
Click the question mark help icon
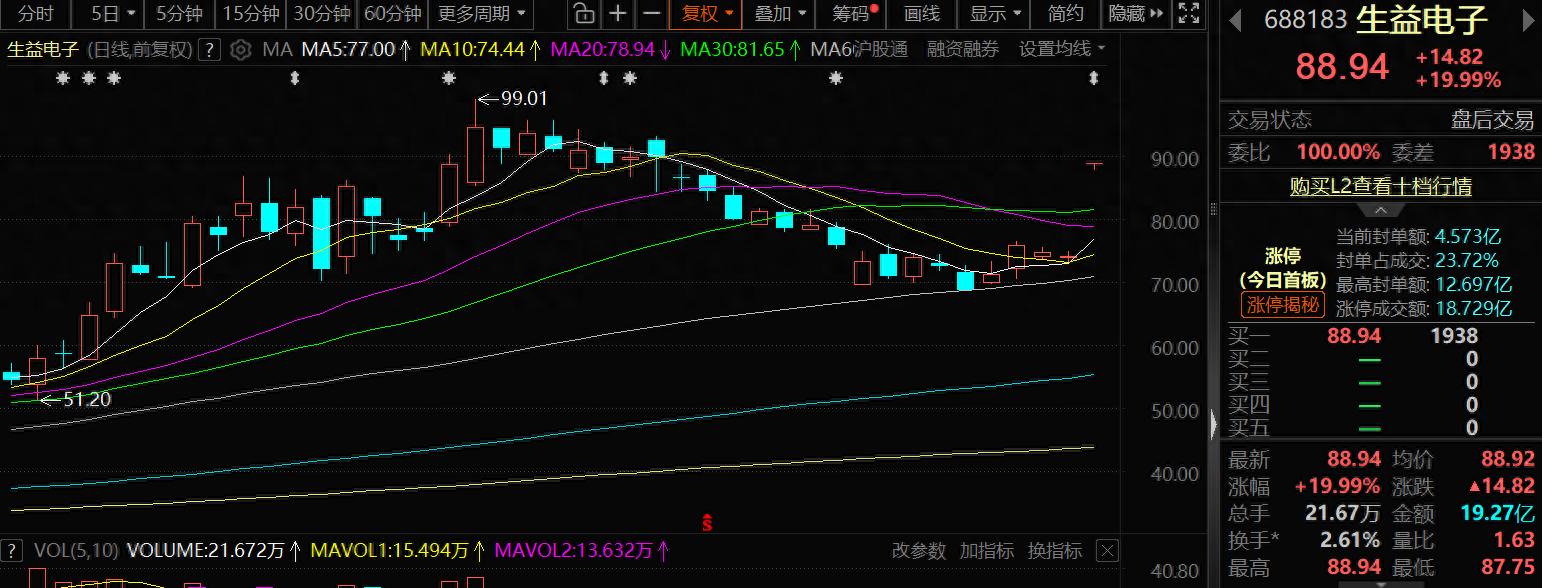coord(208,48)
